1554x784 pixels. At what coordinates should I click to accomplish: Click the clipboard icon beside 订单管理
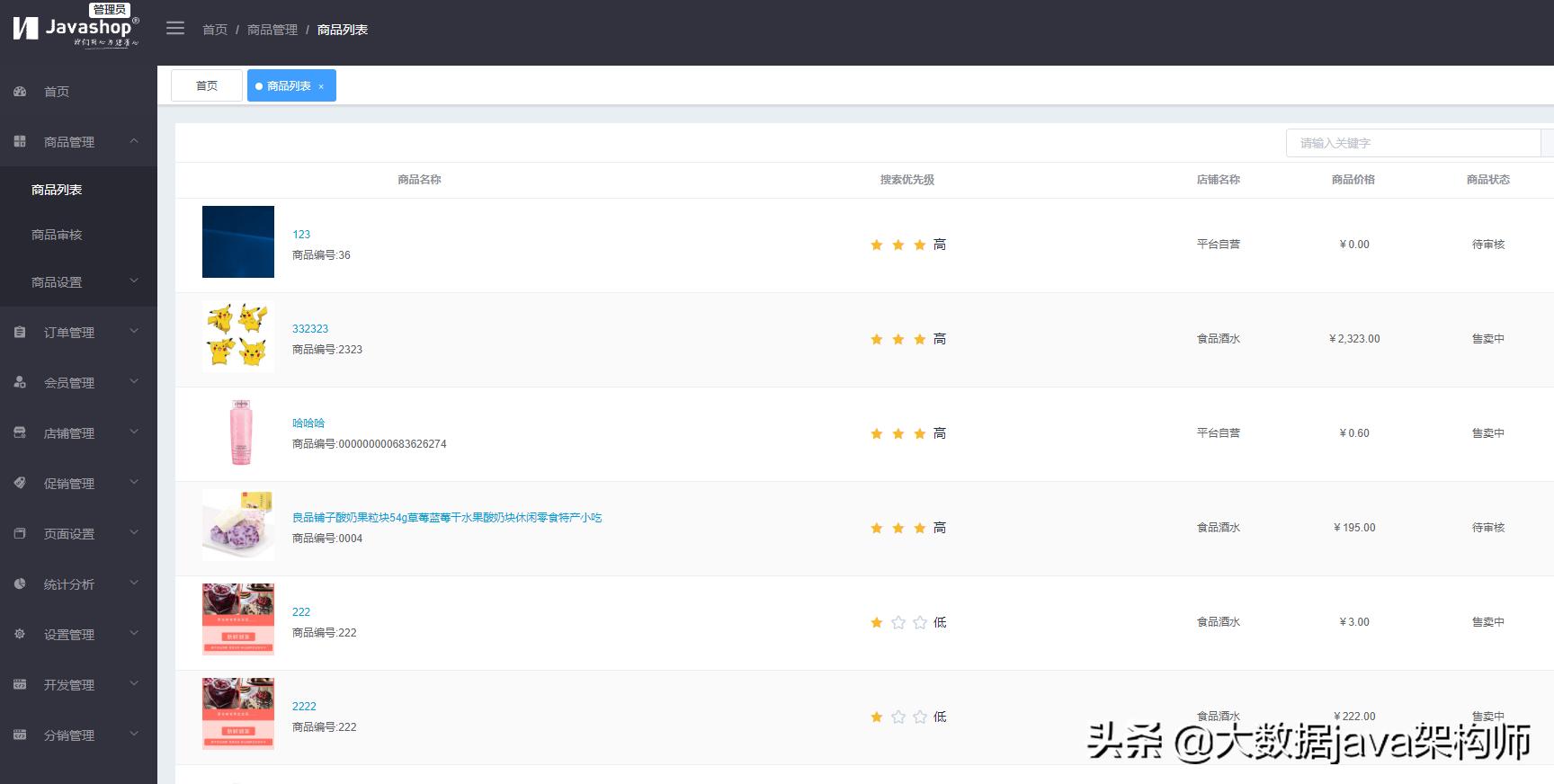20,333
